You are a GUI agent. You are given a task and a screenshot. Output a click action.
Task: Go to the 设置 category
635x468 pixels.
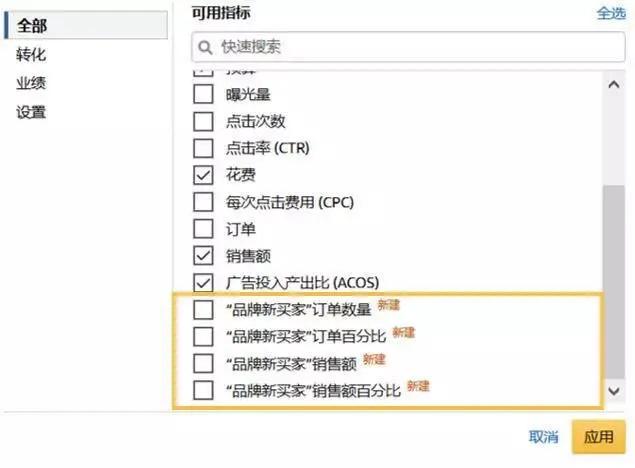[x=31, y=112]
